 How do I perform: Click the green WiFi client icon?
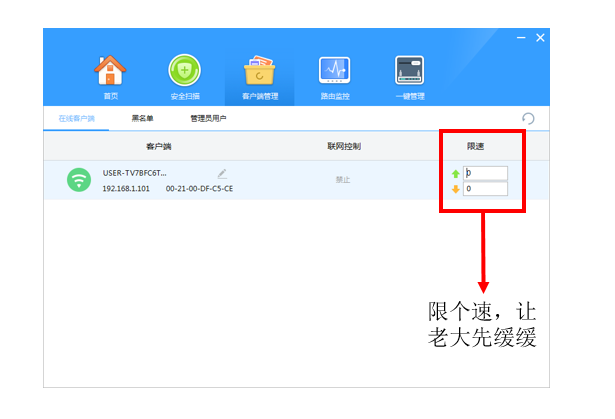point(79,180)
